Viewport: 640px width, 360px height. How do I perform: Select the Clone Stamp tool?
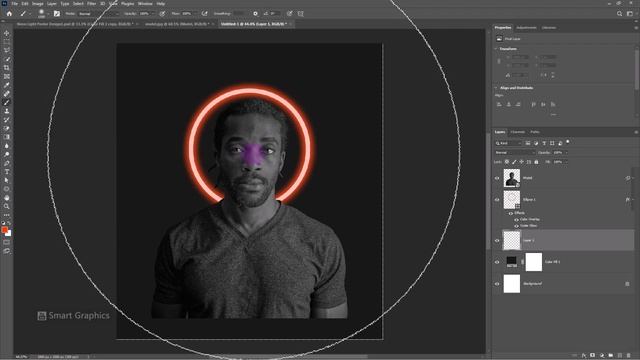7,111
